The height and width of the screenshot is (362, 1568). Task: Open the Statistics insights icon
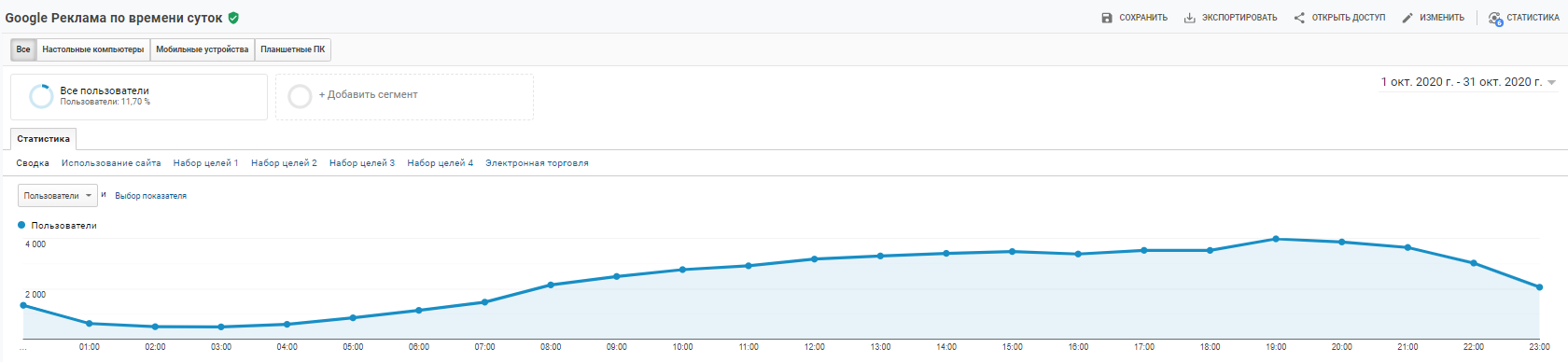tap(1495, 19)
